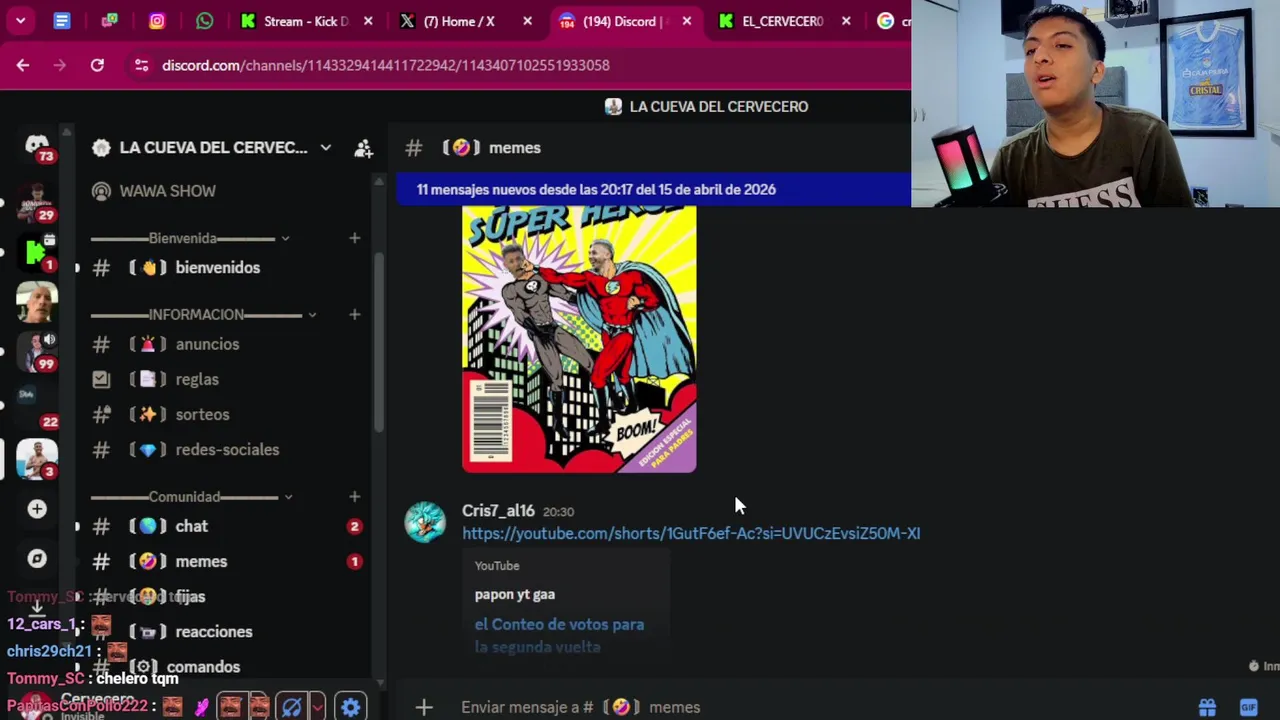The width and height of the screenshot is (1280, 720).
Task: Open the GIF picker button
Action: point(1248,707)
